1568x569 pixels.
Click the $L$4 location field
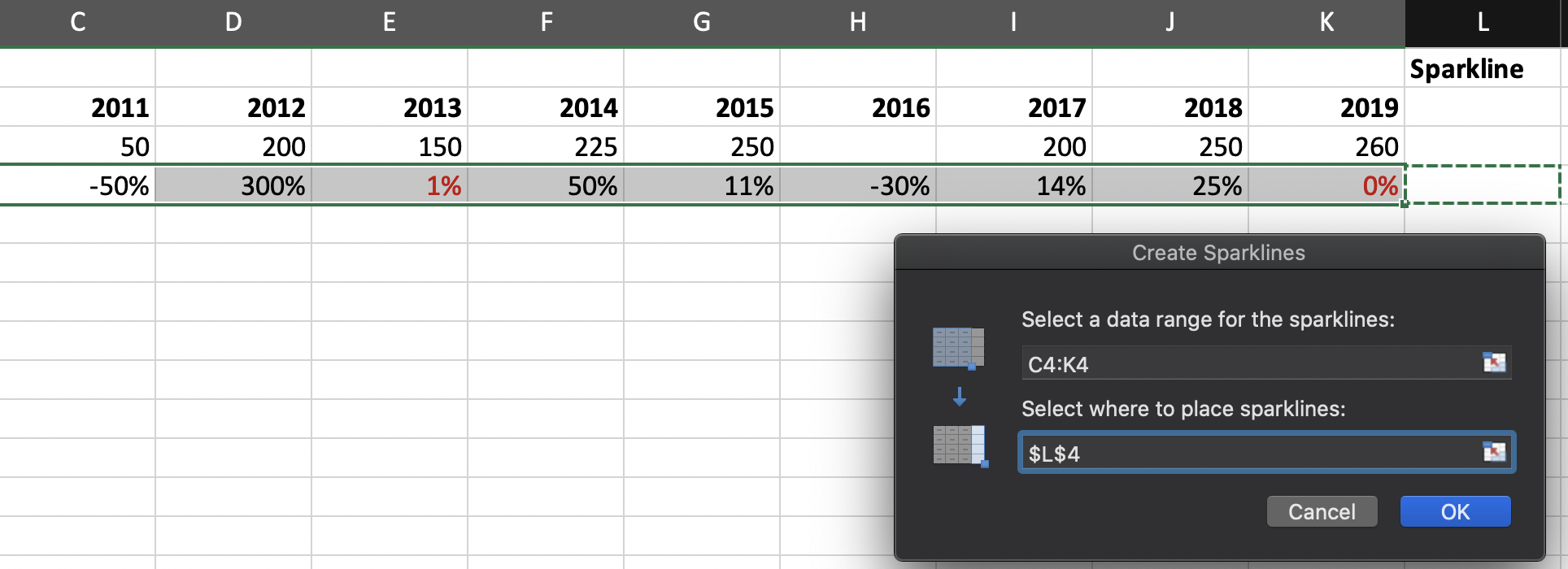[1248, 453]
